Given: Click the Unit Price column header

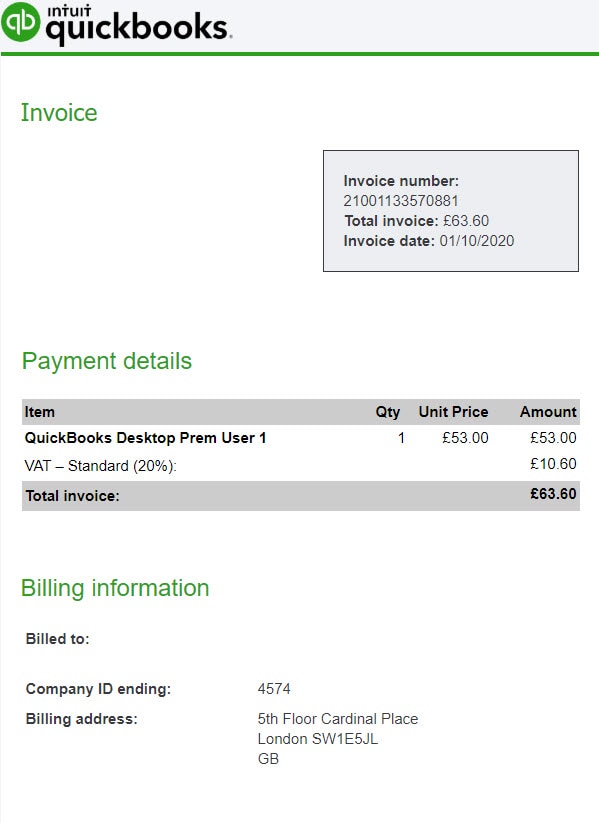Looking at the screenshot, I should (x=453, y=412).
